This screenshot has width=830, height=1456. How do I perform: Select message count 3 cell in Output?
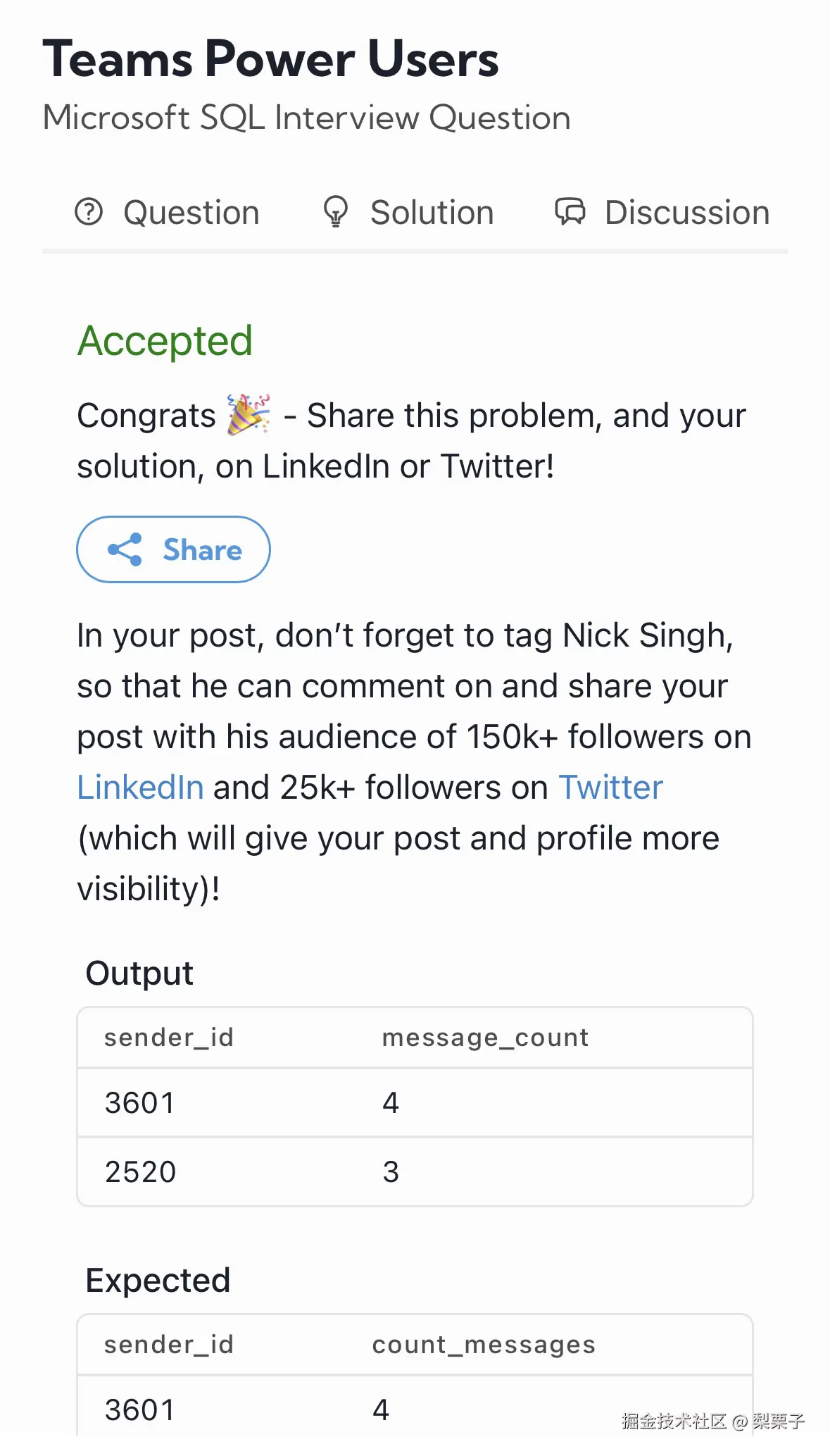pos(391,1172)
